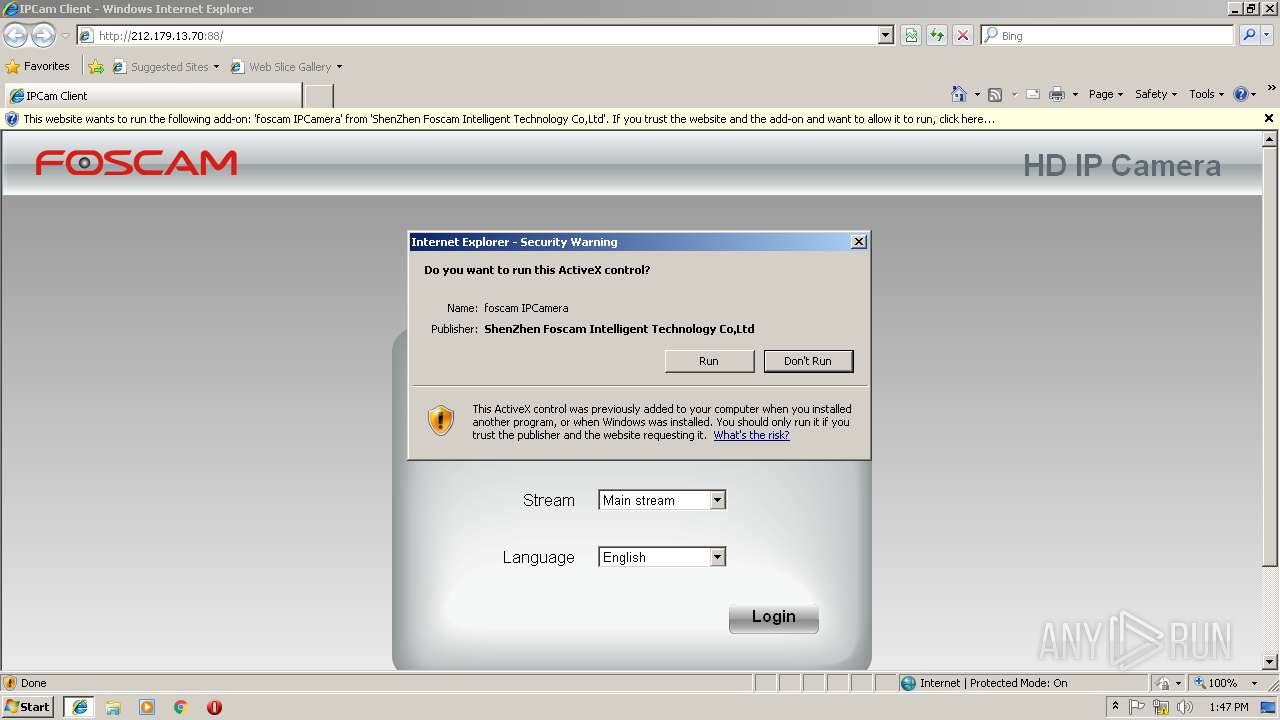Screen dimensions: 1280x720
Task: Open the Tools menu
Action: (x=1206, y=94)
